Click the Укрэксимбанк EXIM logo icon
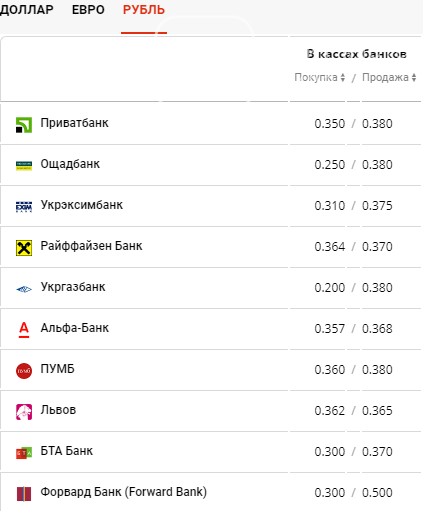This screenshot has height=512, width=423. pos(24,207)
